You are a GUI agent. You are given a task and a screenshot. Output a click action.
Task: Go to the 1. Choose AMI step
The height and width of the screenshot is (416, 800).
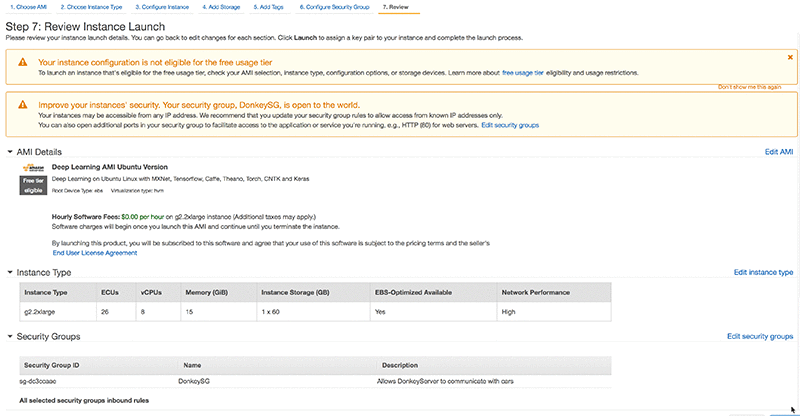coord(28,7)
